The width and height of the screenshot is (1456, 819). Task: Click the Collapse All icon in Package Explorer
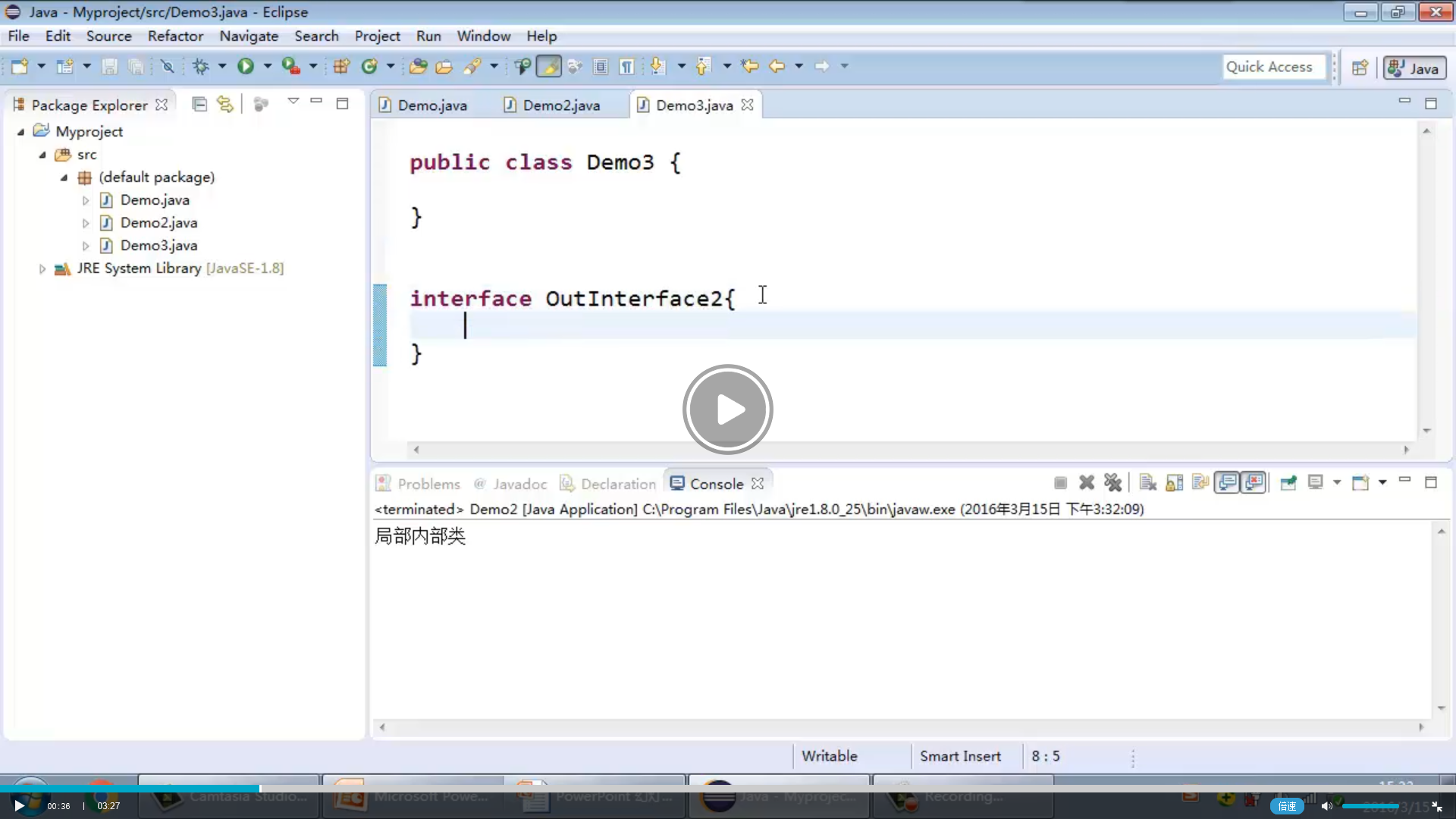tap(199, 104)
